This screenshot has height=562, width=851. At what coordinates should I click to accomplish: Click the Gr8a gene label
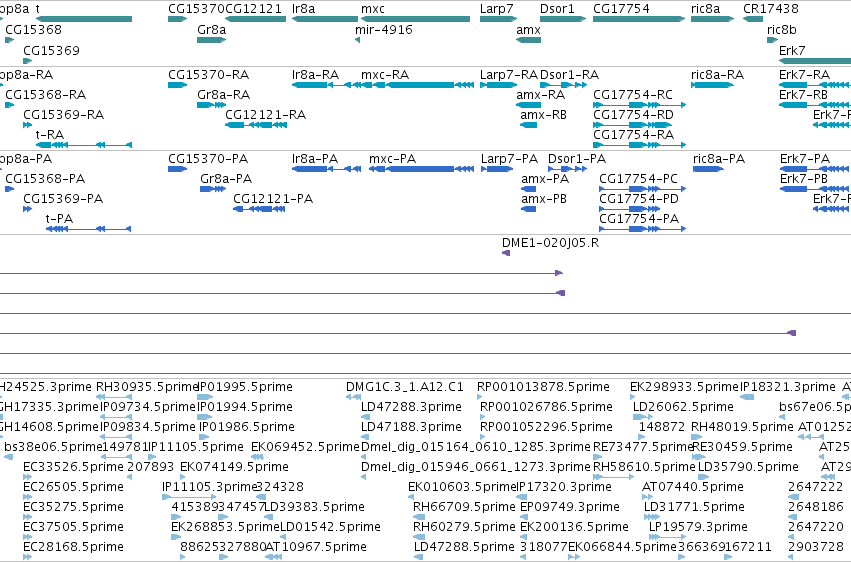(212, 29)
